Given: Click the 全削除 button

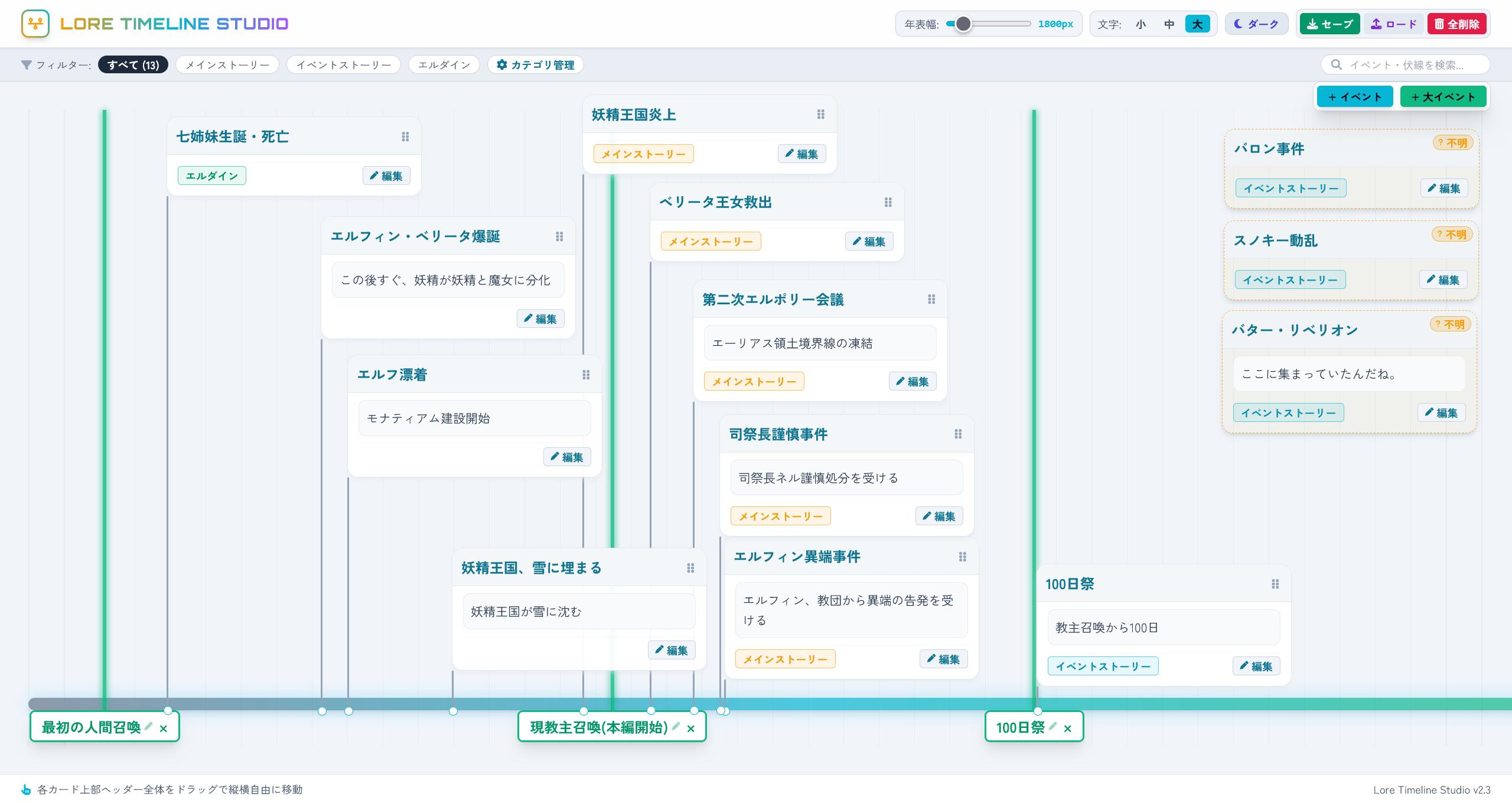Looking at the screenshot, I should point(1457,24).
